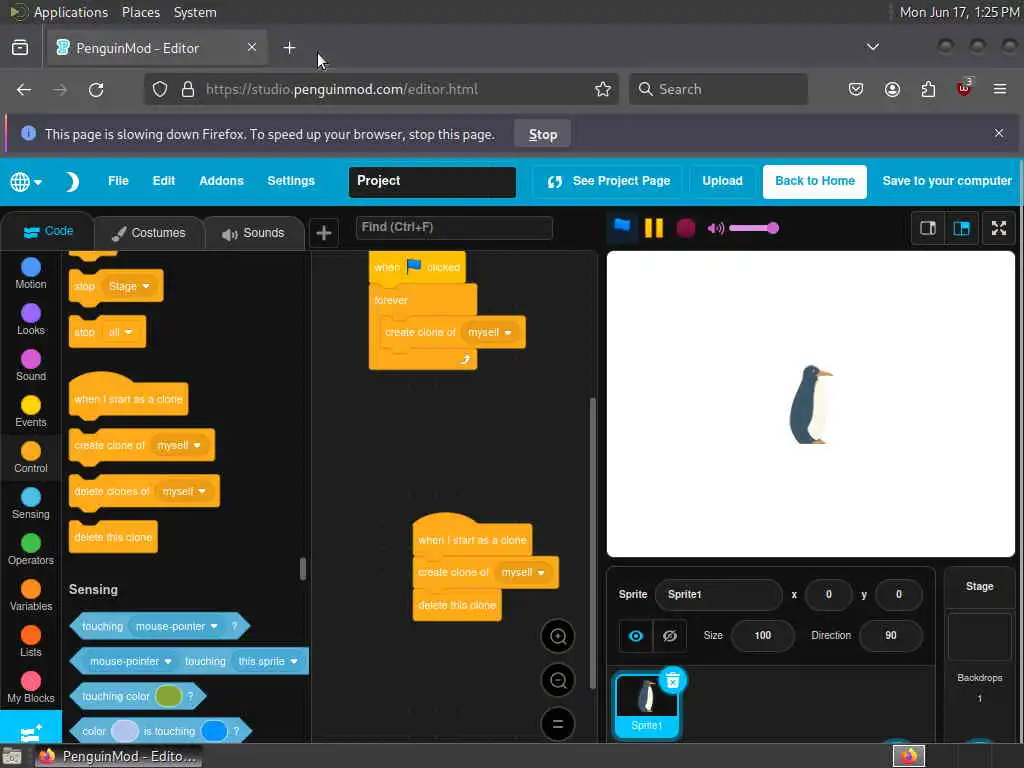
Task: Open the Addons menu
Action: point(221,181)
